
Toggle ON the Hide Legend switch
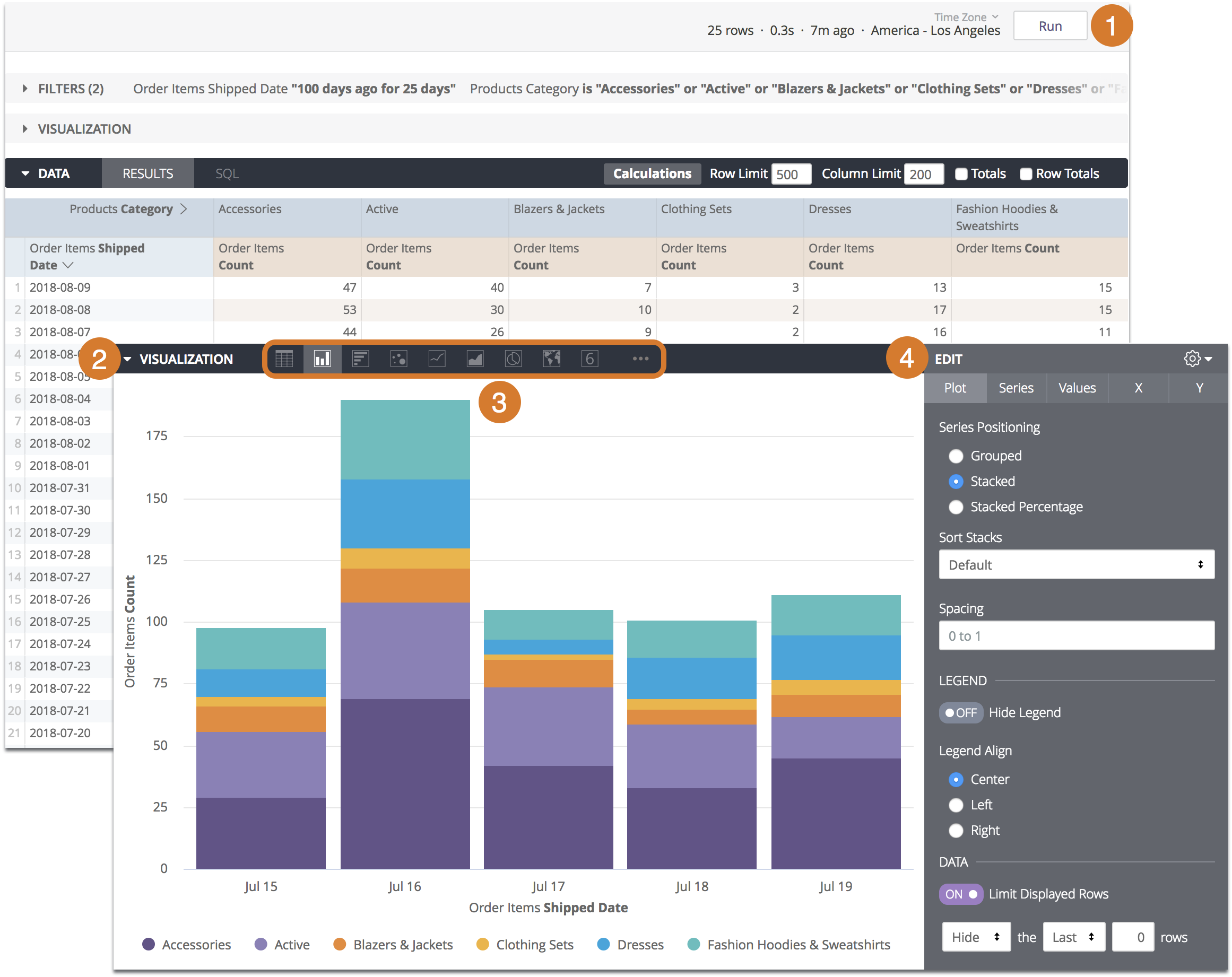(x=955, y=712)
